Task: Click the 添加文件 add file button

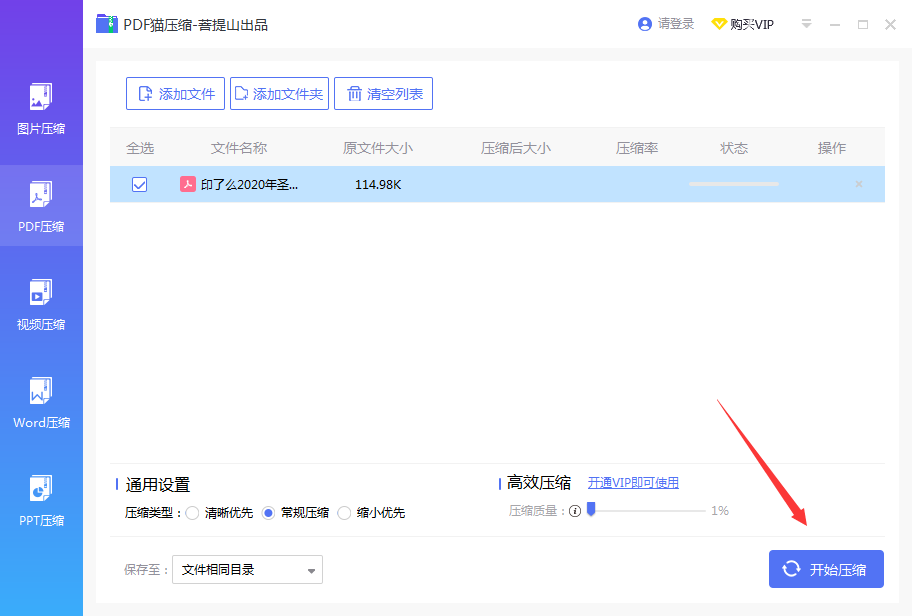Action: (x=175, y=94)
